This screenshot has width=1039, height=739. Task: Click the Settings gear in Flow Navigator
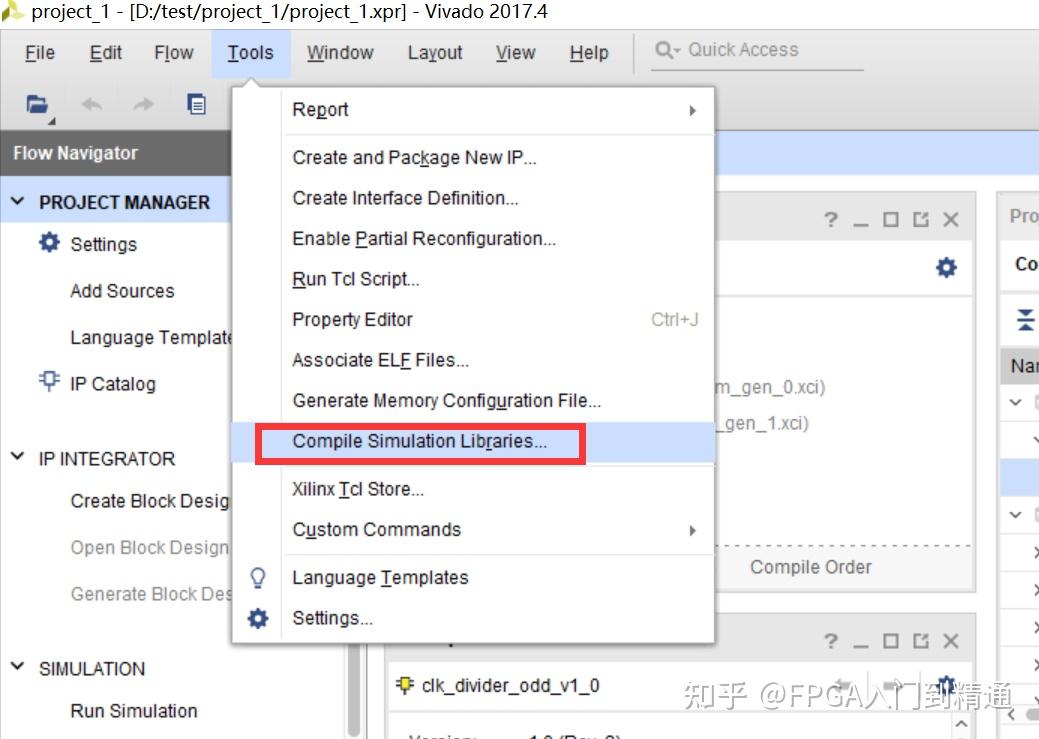49,243
